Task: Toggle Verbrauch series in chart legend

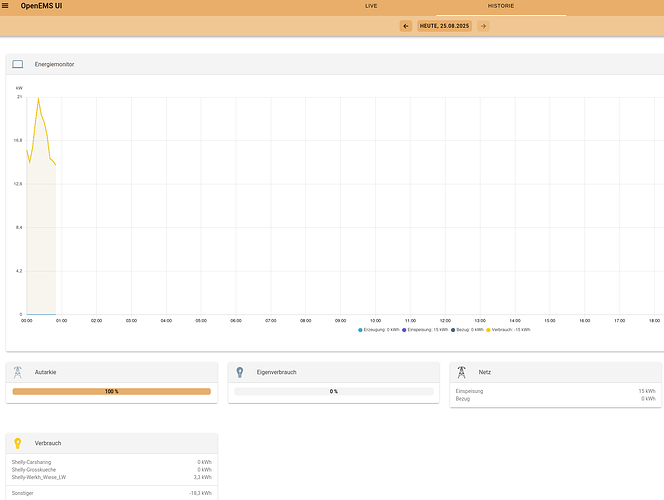Action: point(508,330)
